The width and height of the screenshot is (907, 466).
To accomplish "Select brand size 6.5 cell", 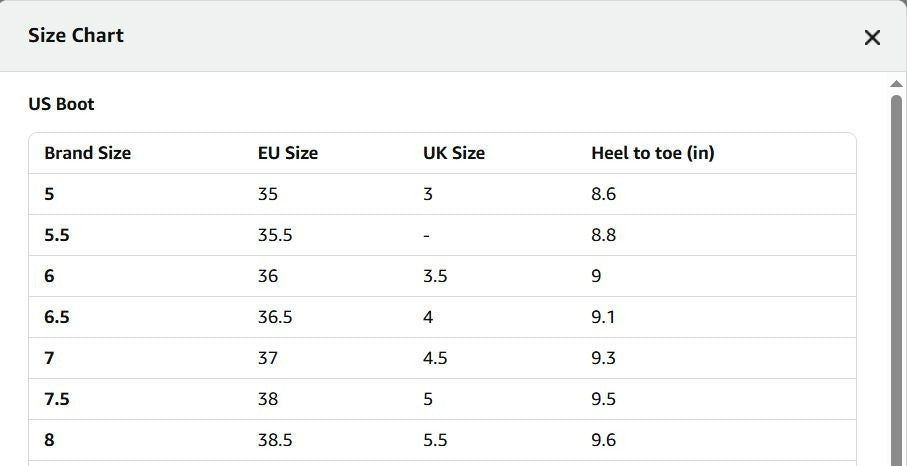I will (x=57, y=317).
